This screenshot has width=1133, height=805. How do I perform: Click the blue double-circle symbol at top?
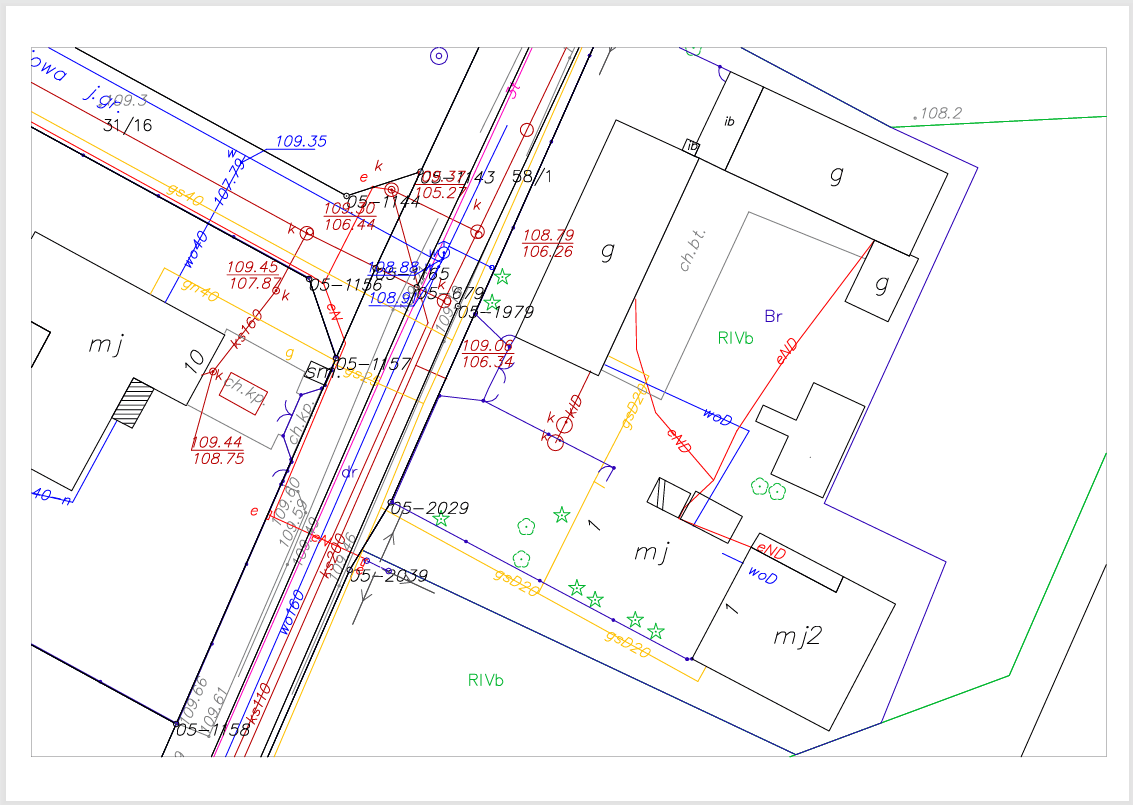click(438, 56)
